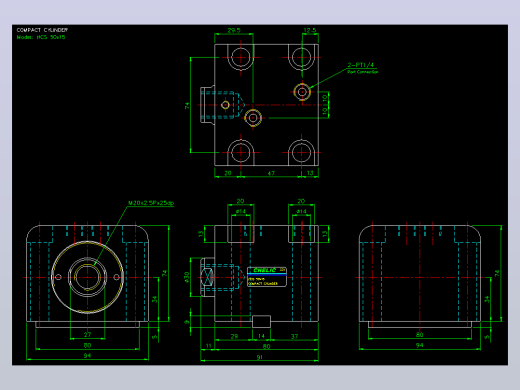The image size is (520, 390).
Task: Click the COMPACT CYLINDER title text
Action: [x=42, y=30]
